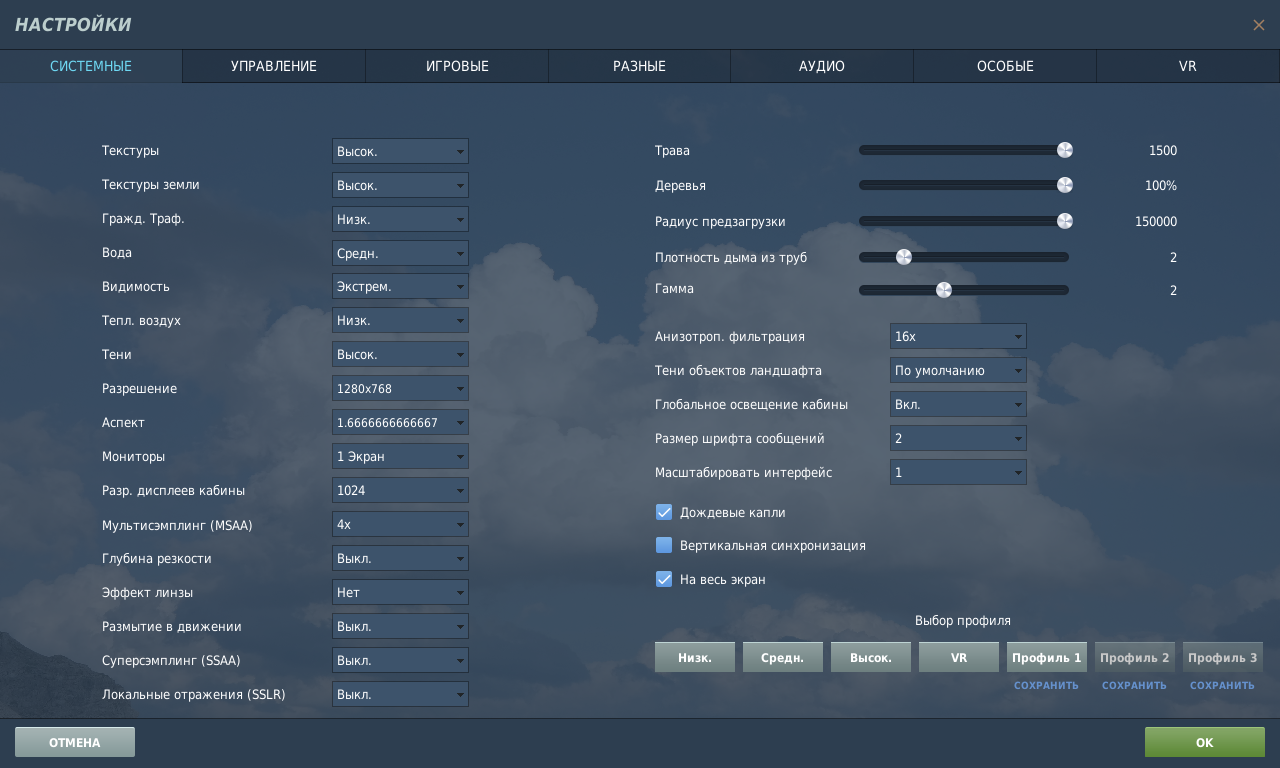The width and height of the screenshot is (1280, 768).
Task: Apply the Низк. preset profile
Action: click(695, 657)
